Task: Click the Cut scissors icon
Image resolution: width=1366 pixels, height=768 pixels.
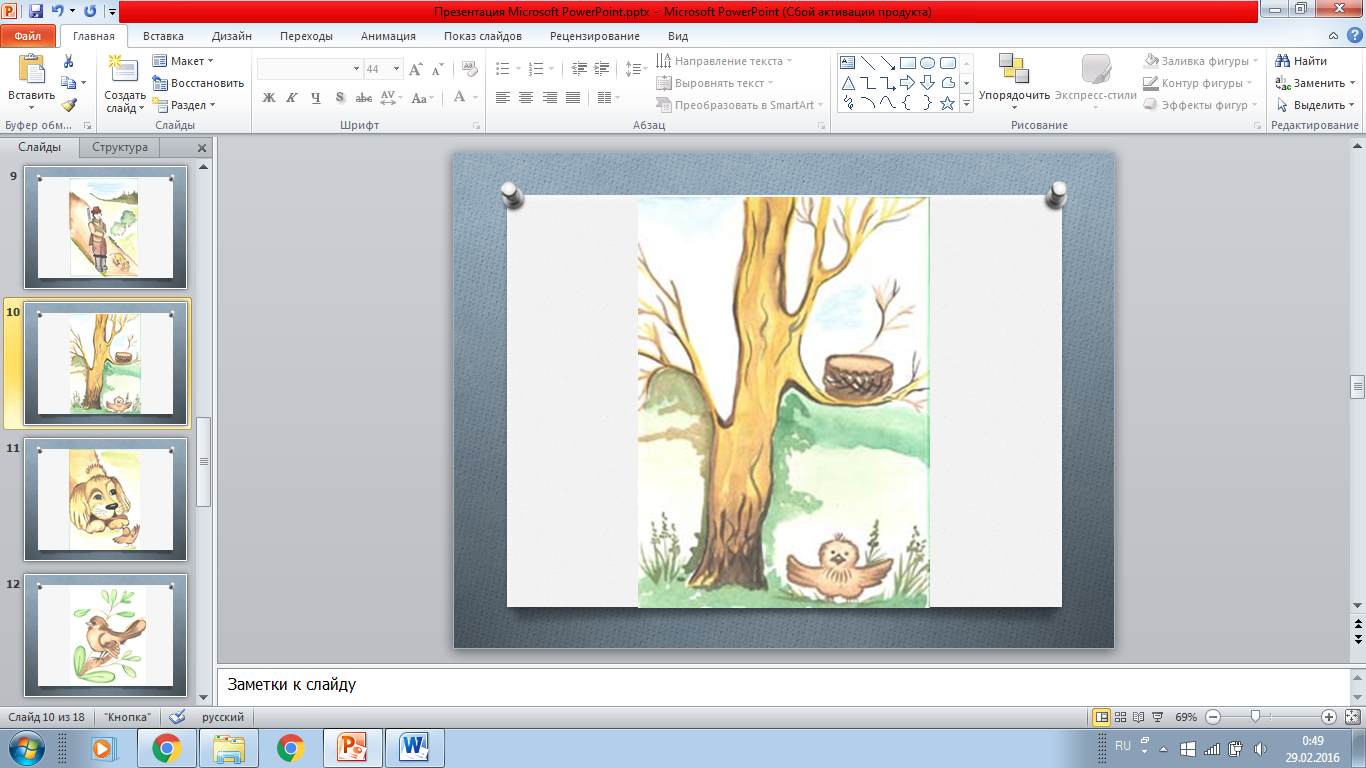Action: [68, 62]
